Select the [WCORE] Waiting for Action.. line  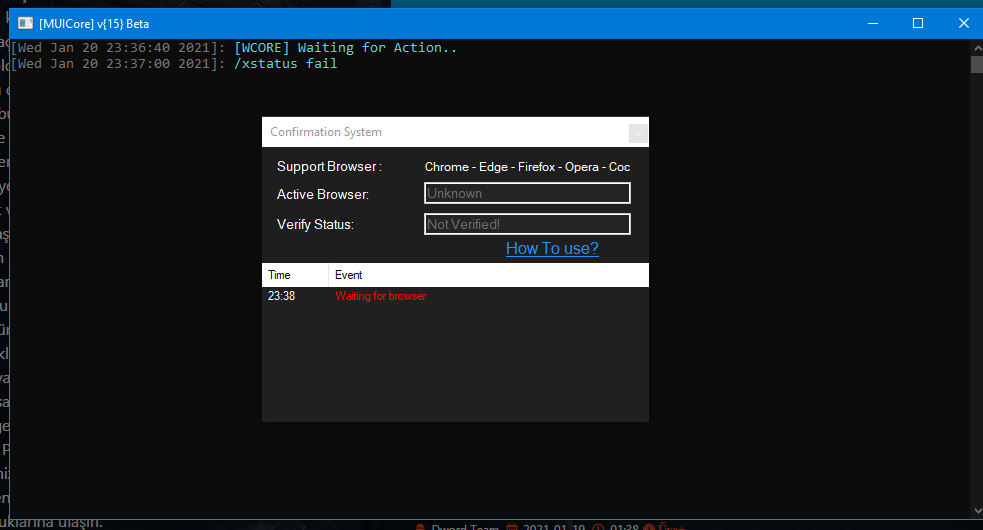(345, 48)
